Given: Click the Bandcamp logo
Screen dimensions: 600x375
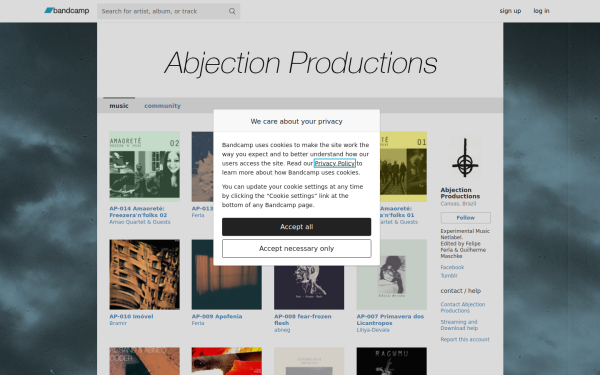Looking at the screenshot, I should (67, 11).
